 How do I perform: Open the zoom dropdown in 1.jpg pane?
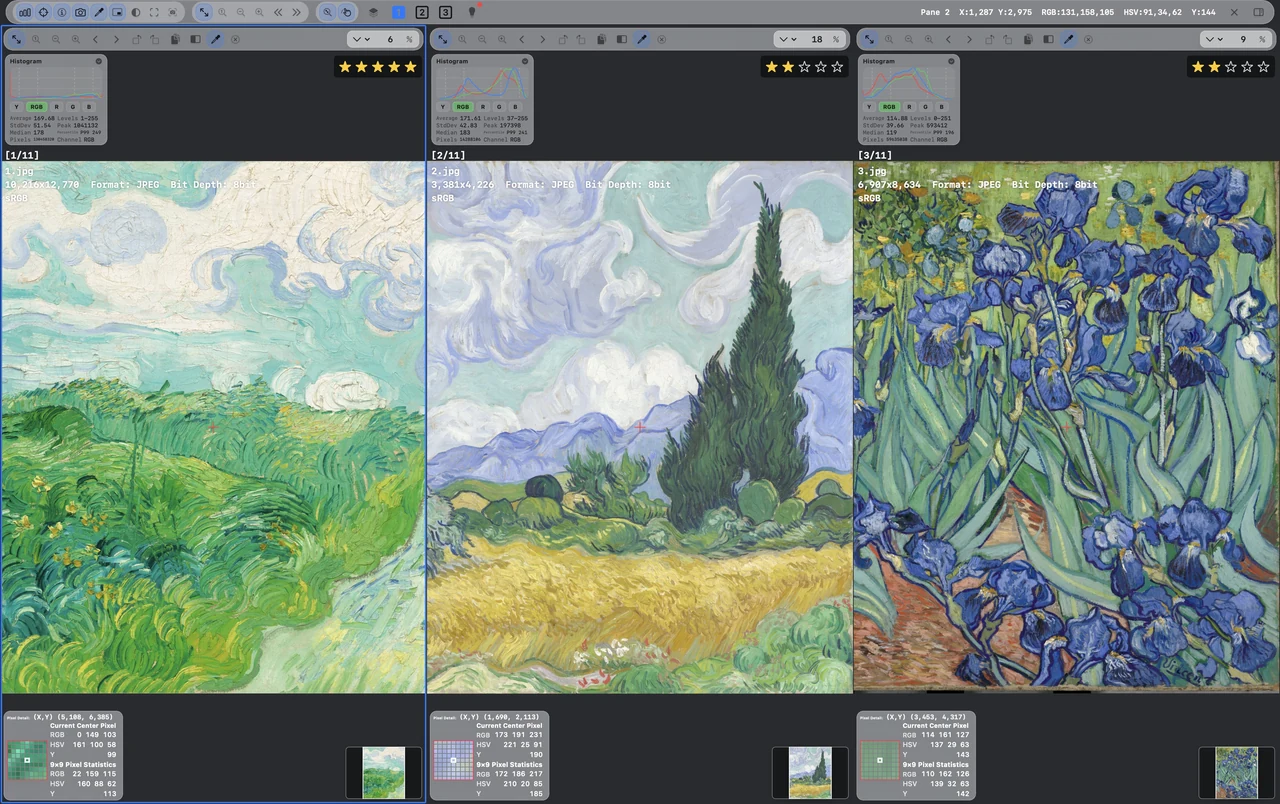click(x=360, y=39)
